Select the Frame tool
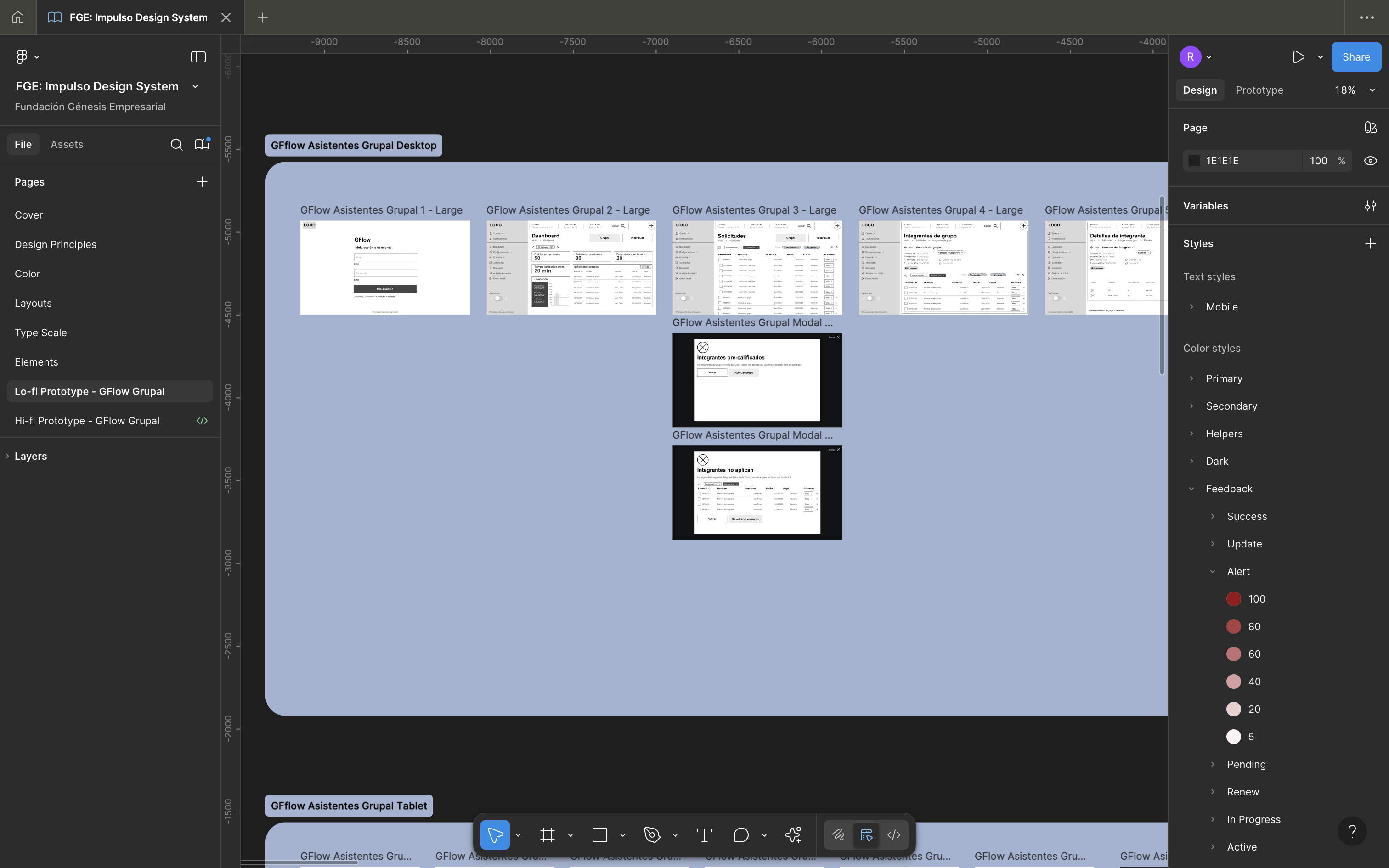1389x868 pixels. 548,835
